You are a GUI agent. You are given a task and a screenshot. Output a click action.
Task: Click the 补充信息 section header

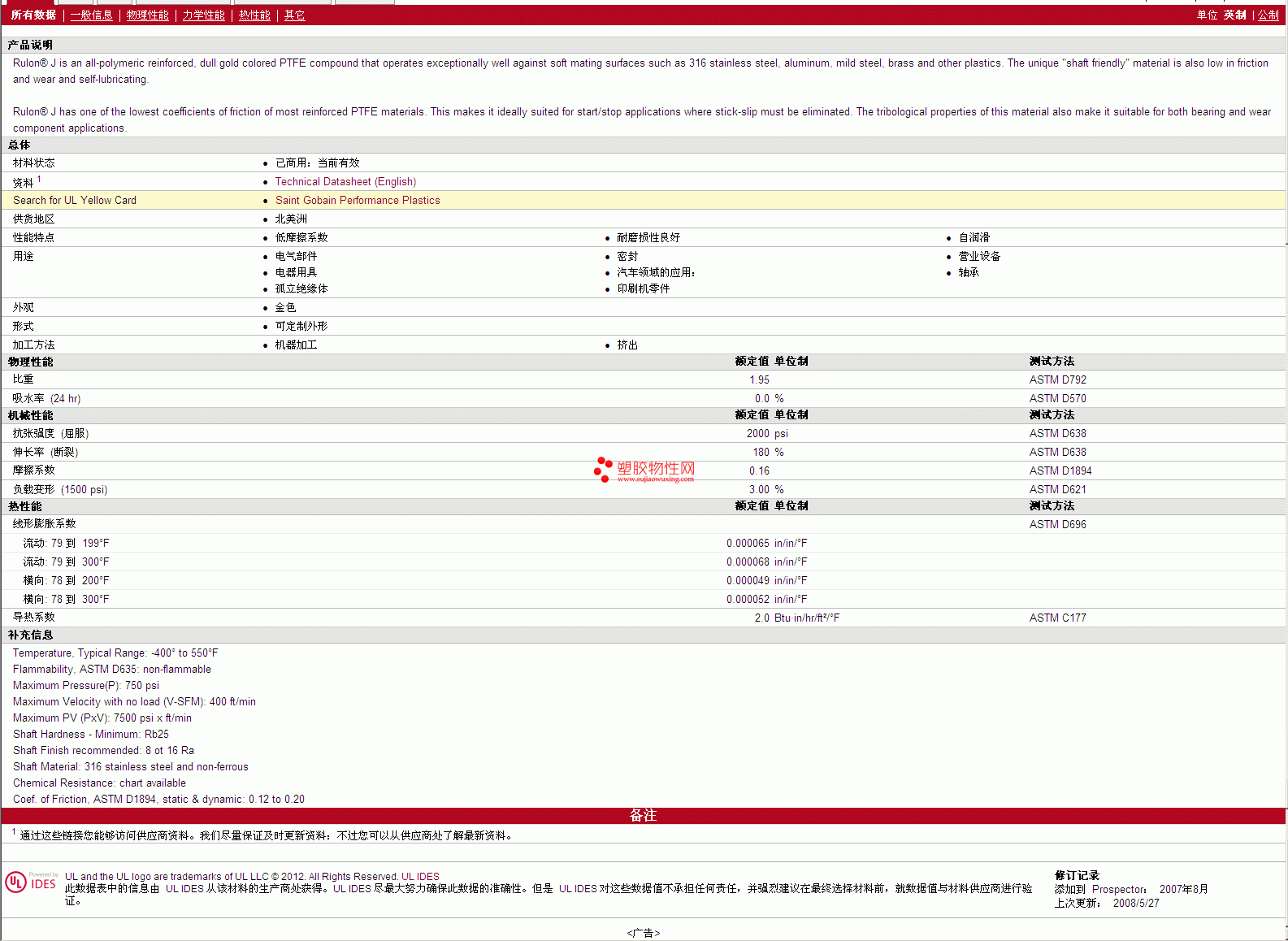(x=31, y=635)
